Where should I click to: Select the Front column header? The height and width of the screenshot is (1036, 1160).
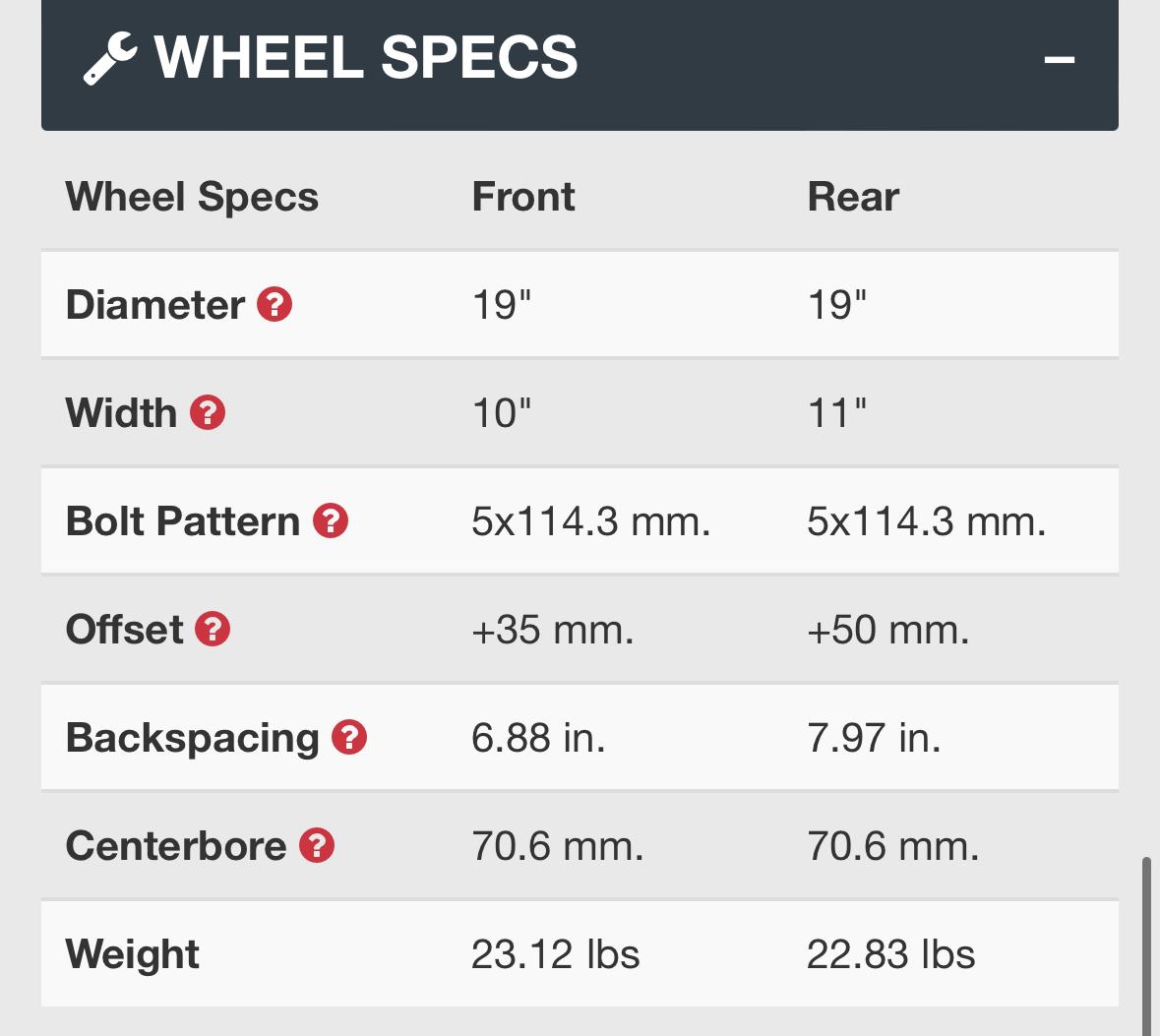point(523,197)
